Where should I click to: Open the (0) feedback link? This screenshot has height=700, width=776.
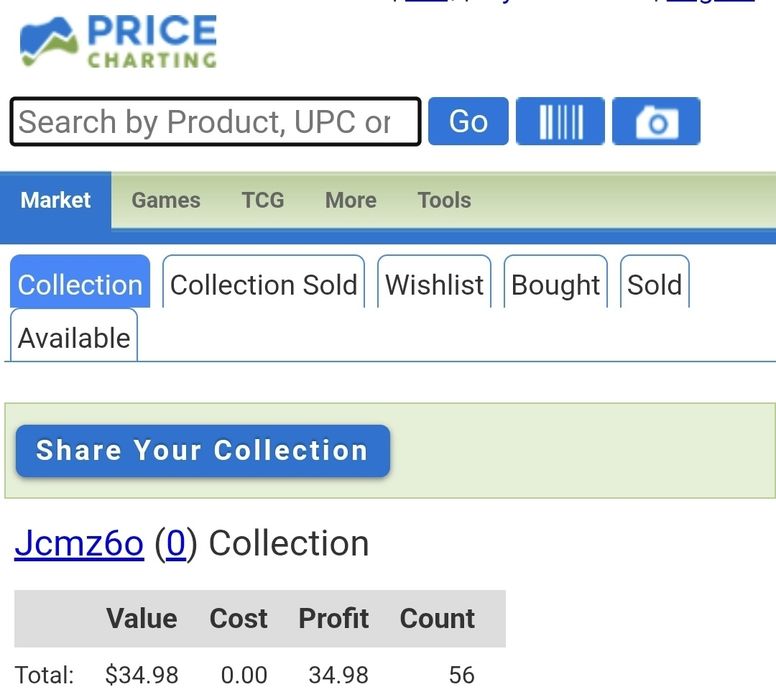coord(176,544)
